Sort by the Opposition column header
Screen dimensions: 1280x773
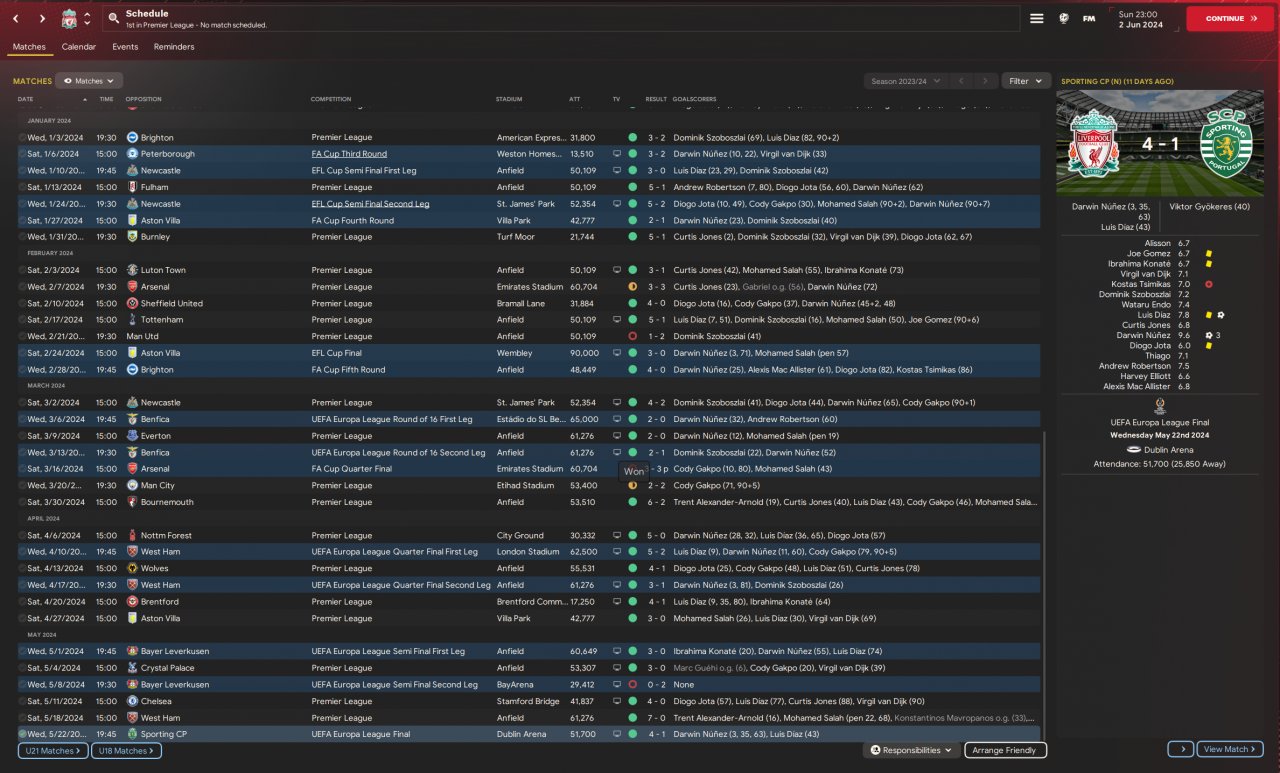tap(144, 99)
